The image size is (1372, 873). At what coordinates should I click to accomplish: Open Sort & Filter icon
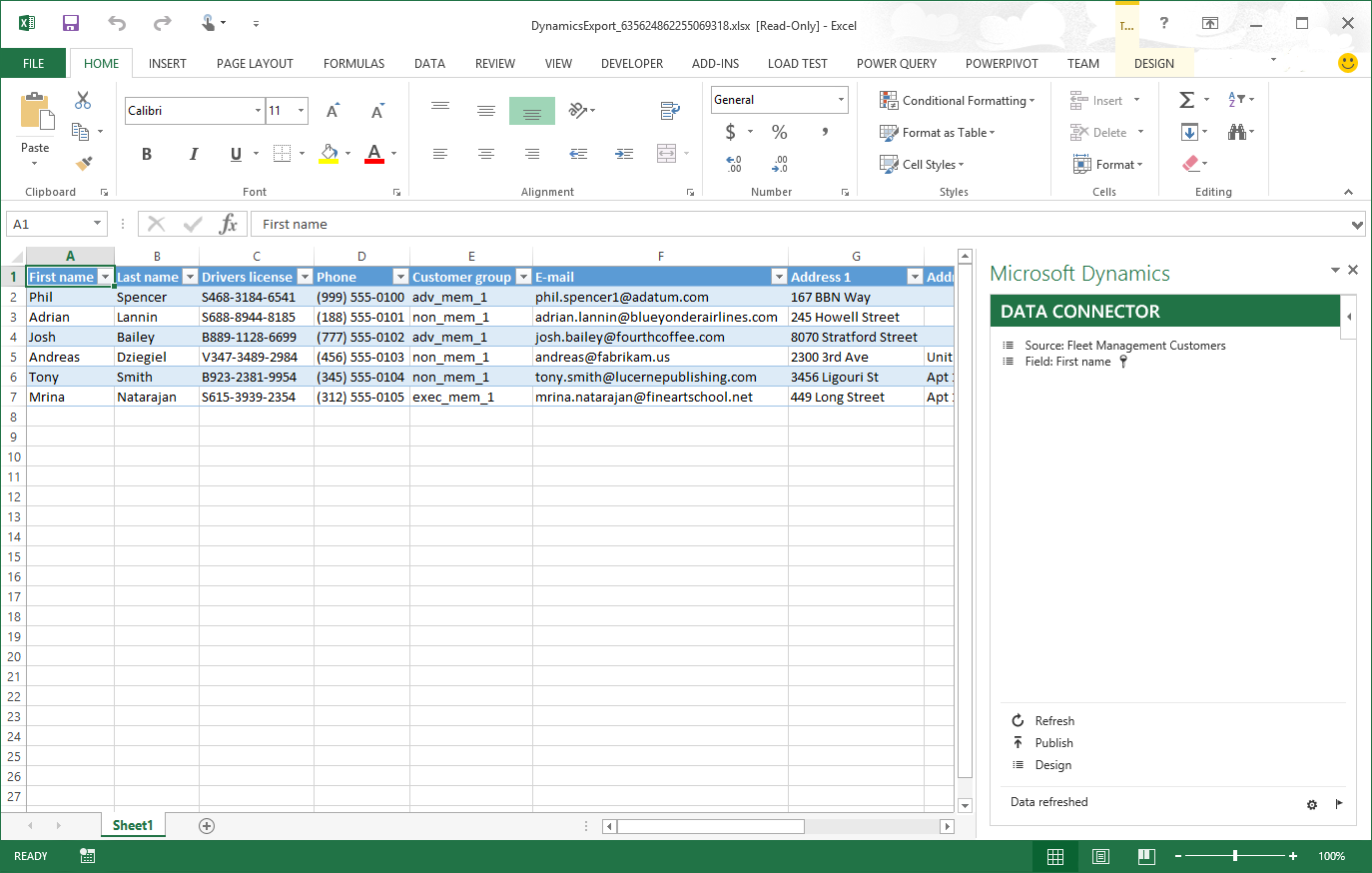point(1236,100)
